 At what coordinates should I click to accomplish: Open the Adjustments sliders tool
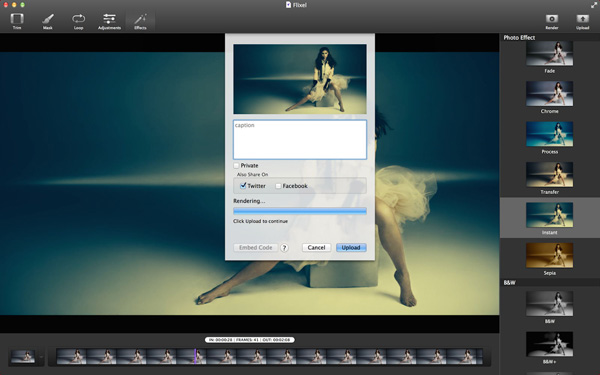(x=109, y=21)
